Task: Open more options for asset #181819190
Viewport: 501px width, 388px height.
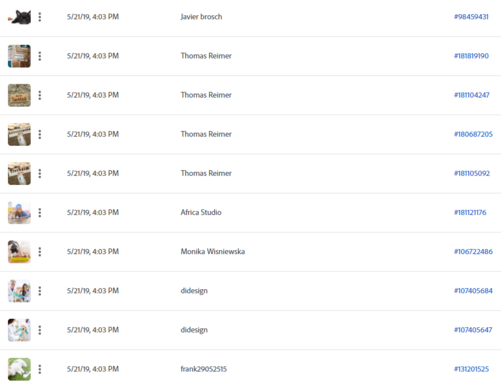Action: point(40,56)
